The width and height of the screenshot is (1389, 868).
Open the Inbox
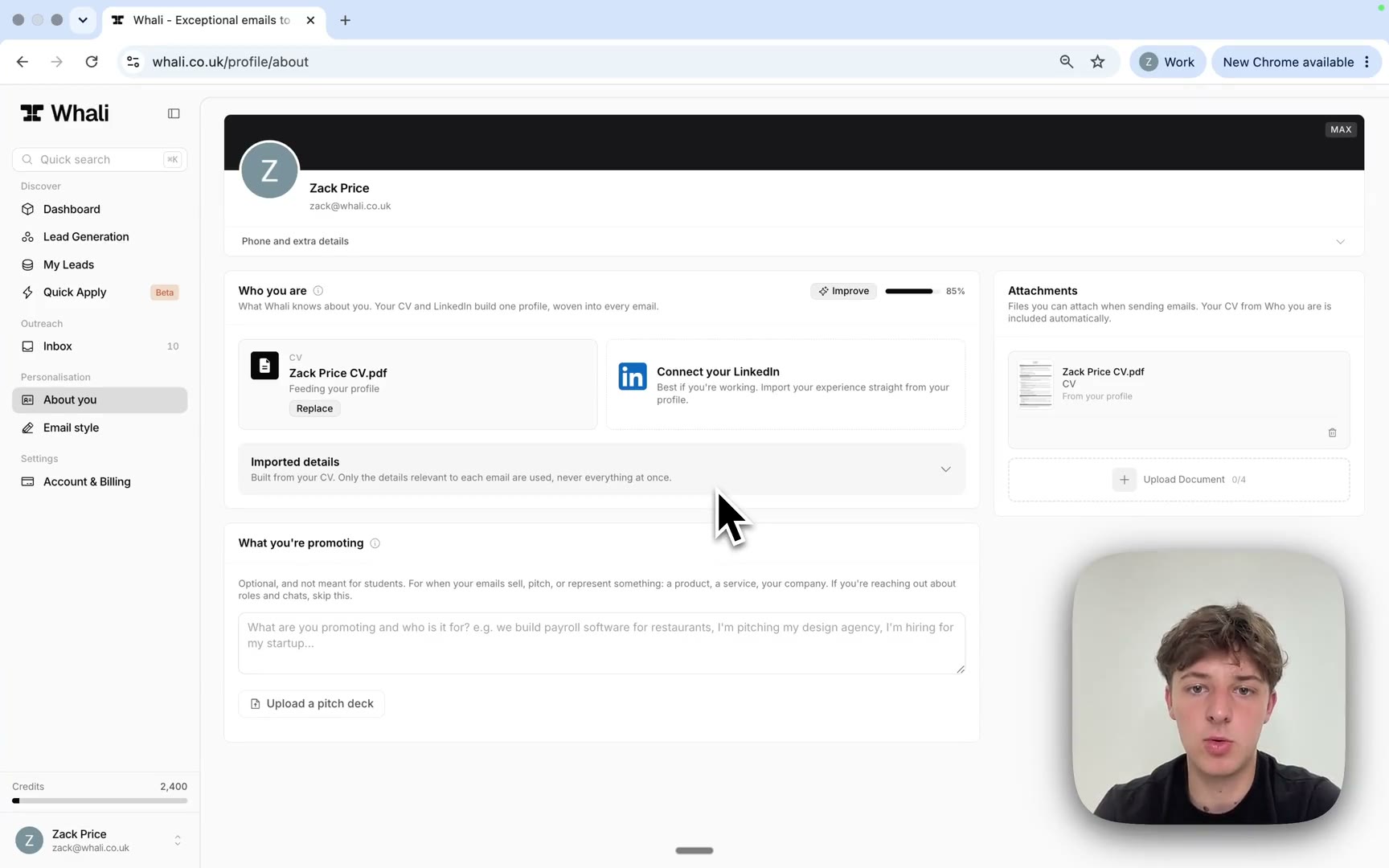tap(100, 346)
